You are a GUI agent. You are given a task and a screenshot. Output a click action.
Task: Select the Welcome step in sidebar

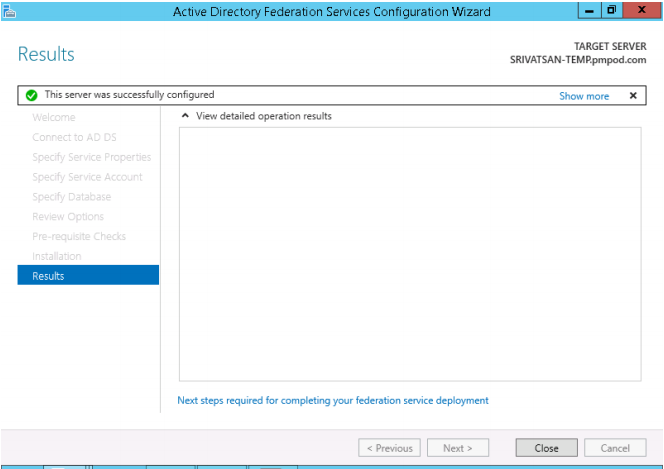54,117
